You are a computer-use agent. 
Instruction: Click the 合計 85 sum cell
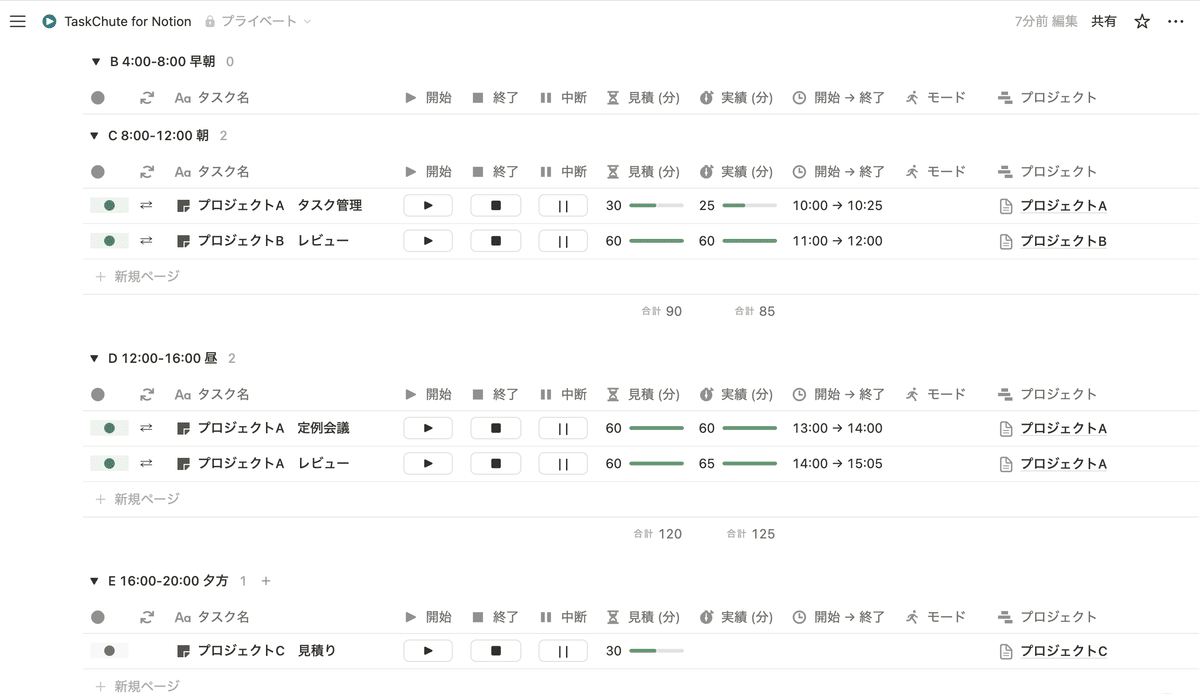point(755,311)
